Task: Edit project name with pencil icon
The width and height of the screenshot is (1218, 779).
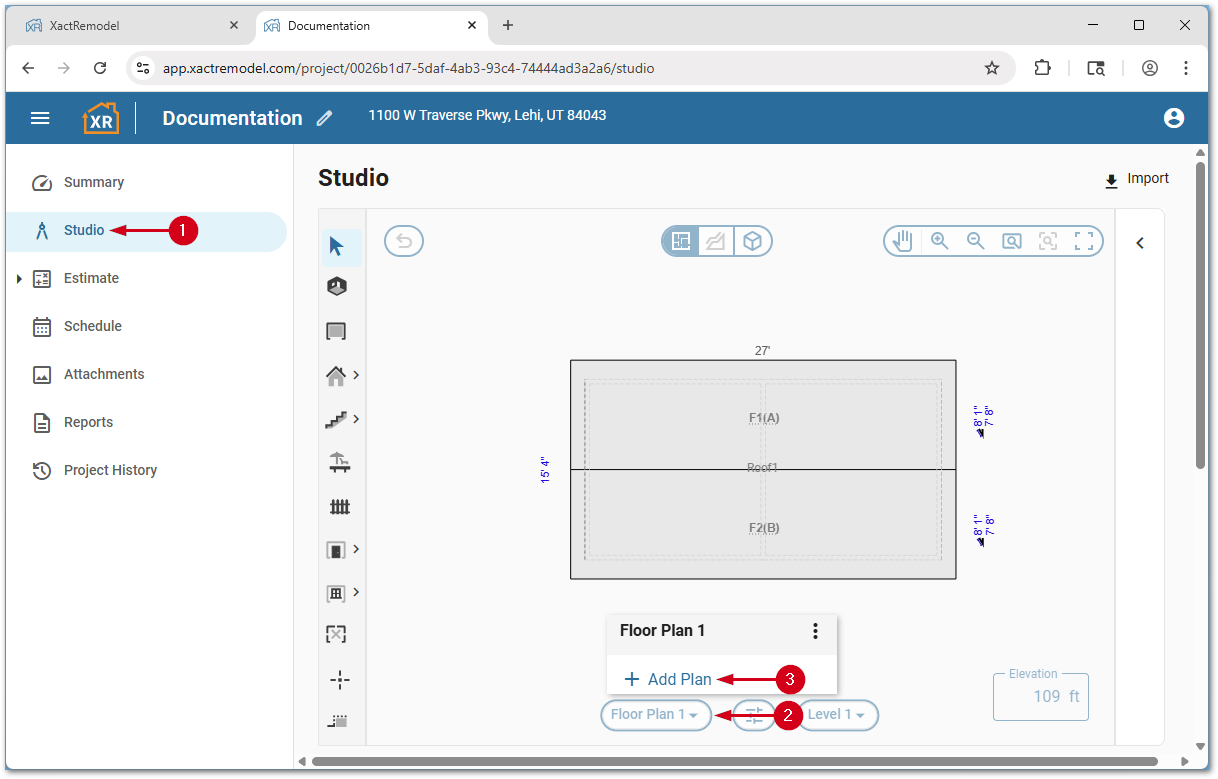Action: [324, 118]
